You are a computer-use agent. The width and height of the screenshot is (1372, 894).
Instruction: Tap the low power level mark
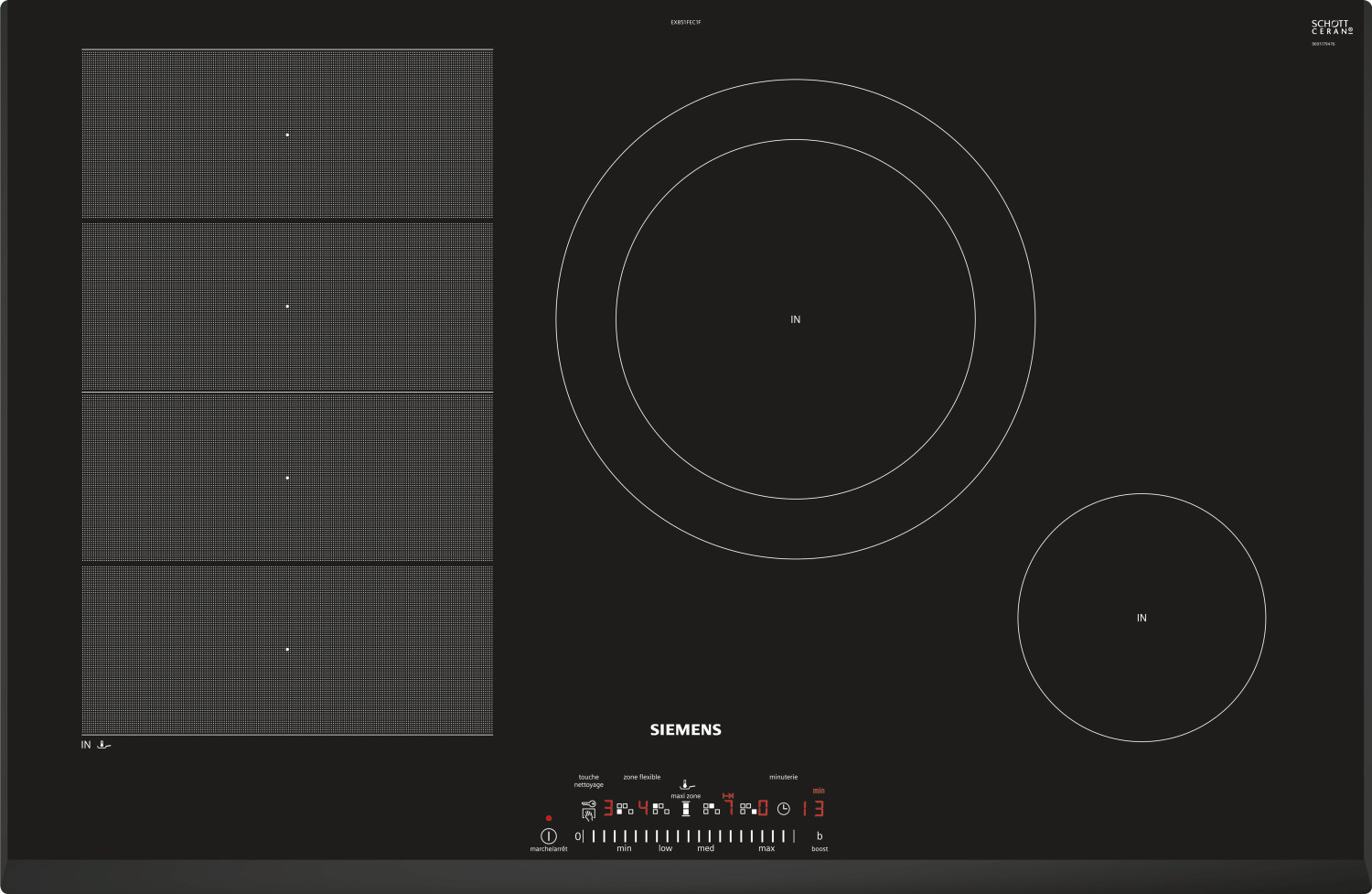(665, 836)
